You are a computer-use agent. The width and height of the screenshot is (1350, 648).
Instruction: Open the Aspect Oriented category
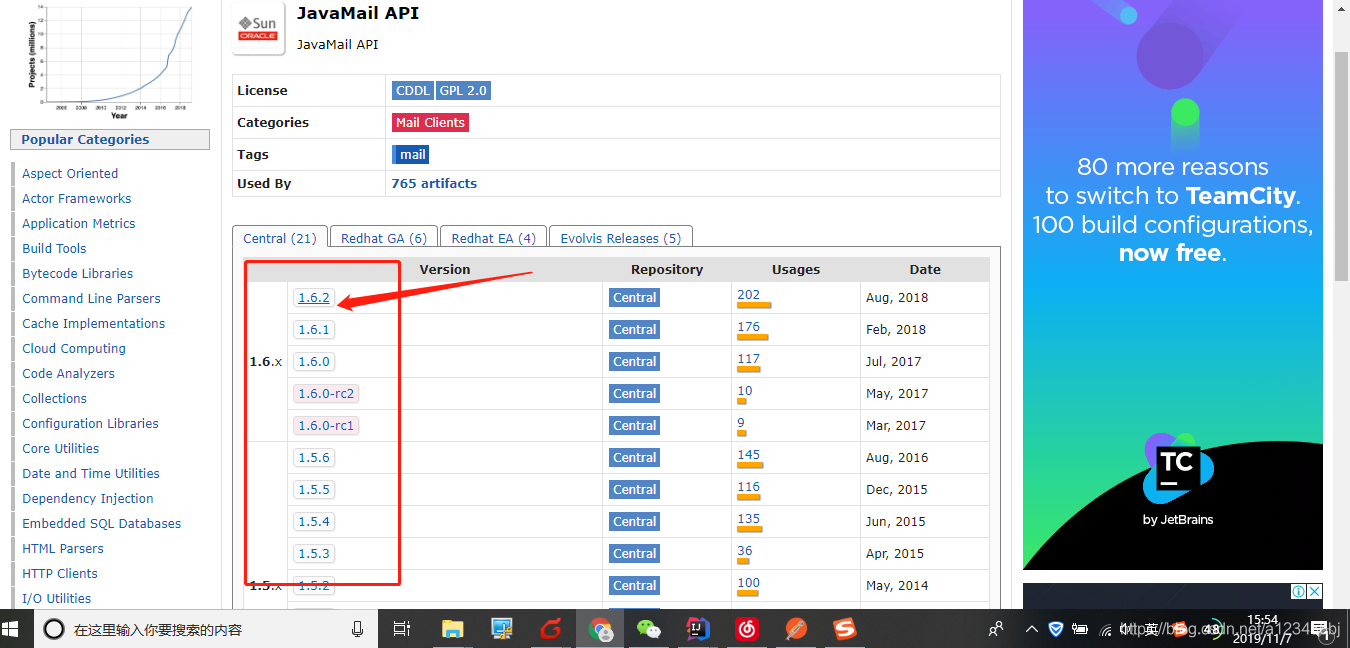tap(70, 173)
